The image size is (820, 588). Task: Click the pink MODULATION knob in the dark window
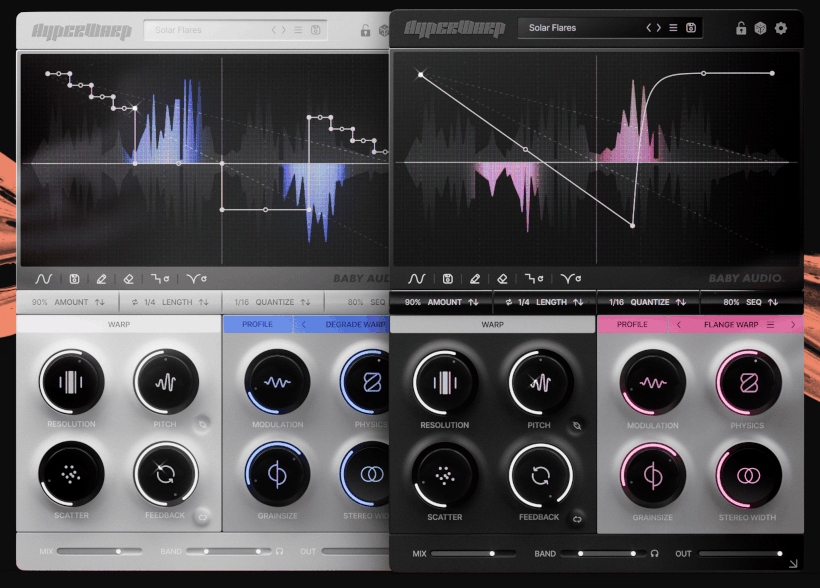(x=653, y=383)
